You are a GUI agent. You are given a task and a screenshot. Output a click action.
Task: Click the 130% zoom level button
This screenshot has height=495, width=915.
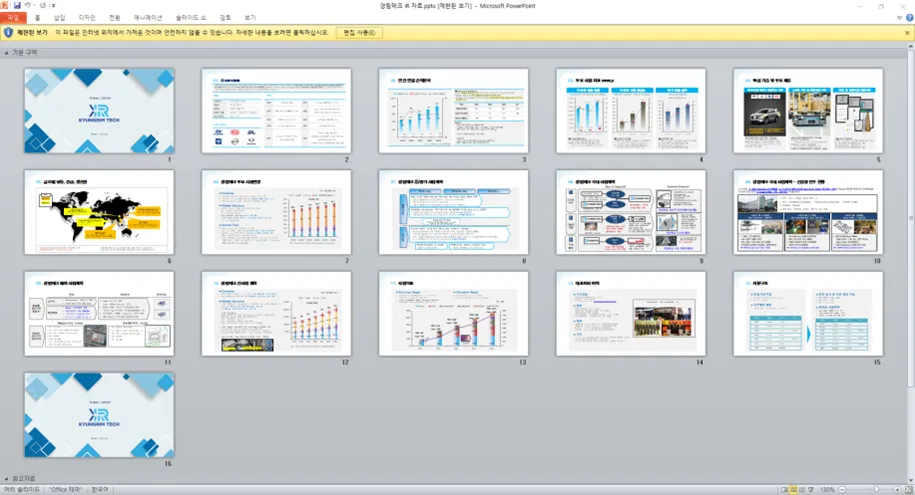pyautogui.click(x=827, y=490)
